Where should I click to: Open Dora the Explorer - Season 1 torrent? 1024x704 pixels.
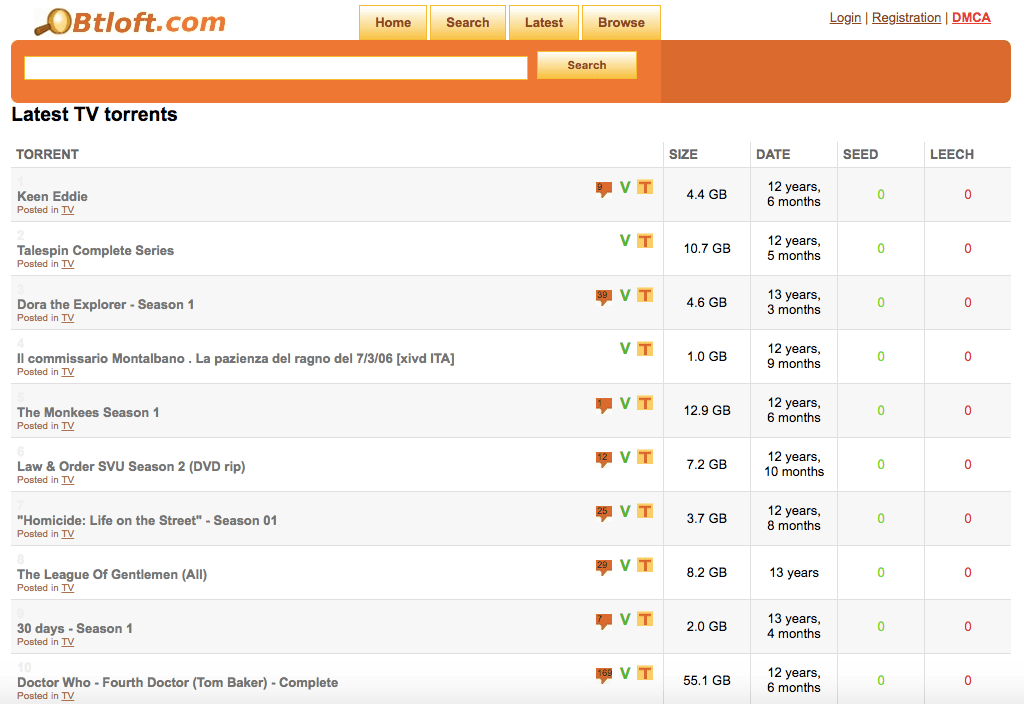(x=105, y=305)
